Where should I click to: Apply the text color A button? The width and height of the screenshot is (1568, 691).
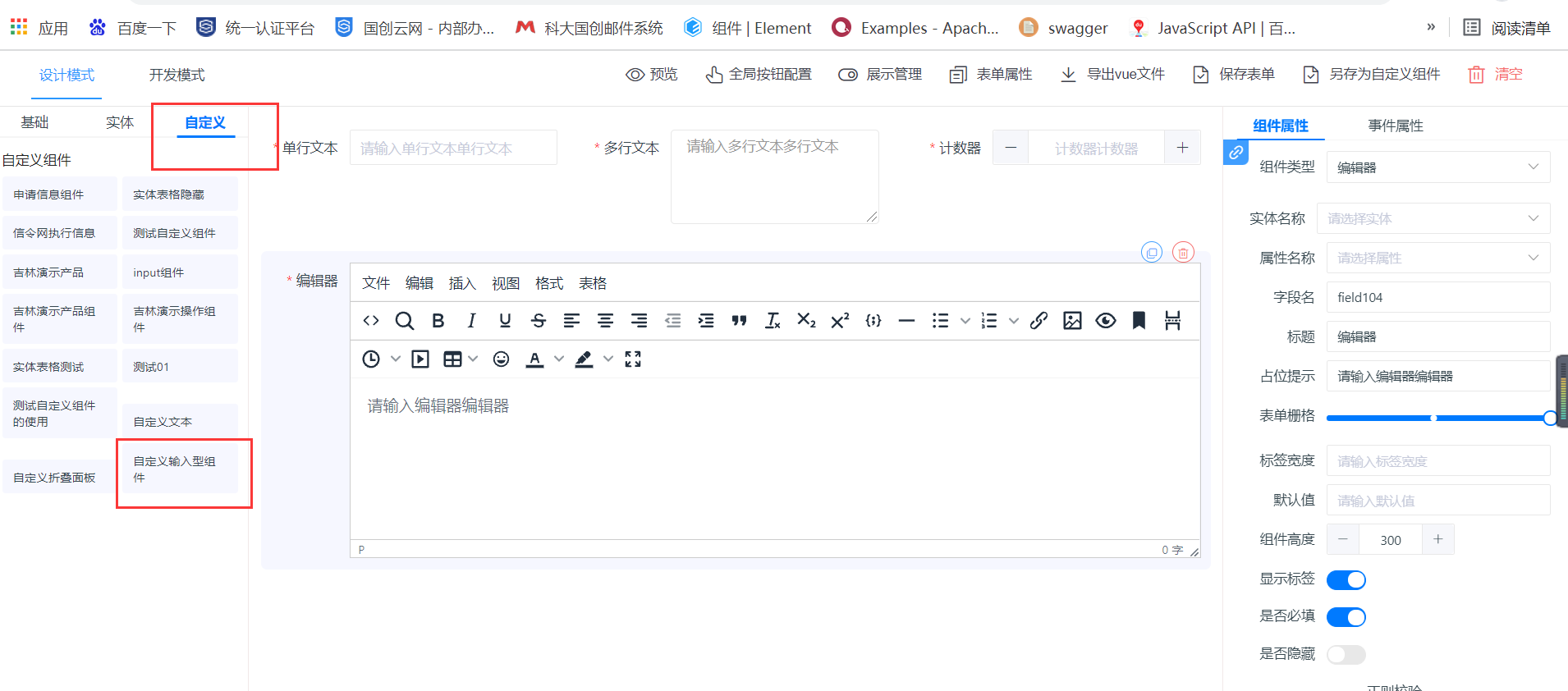534,359
